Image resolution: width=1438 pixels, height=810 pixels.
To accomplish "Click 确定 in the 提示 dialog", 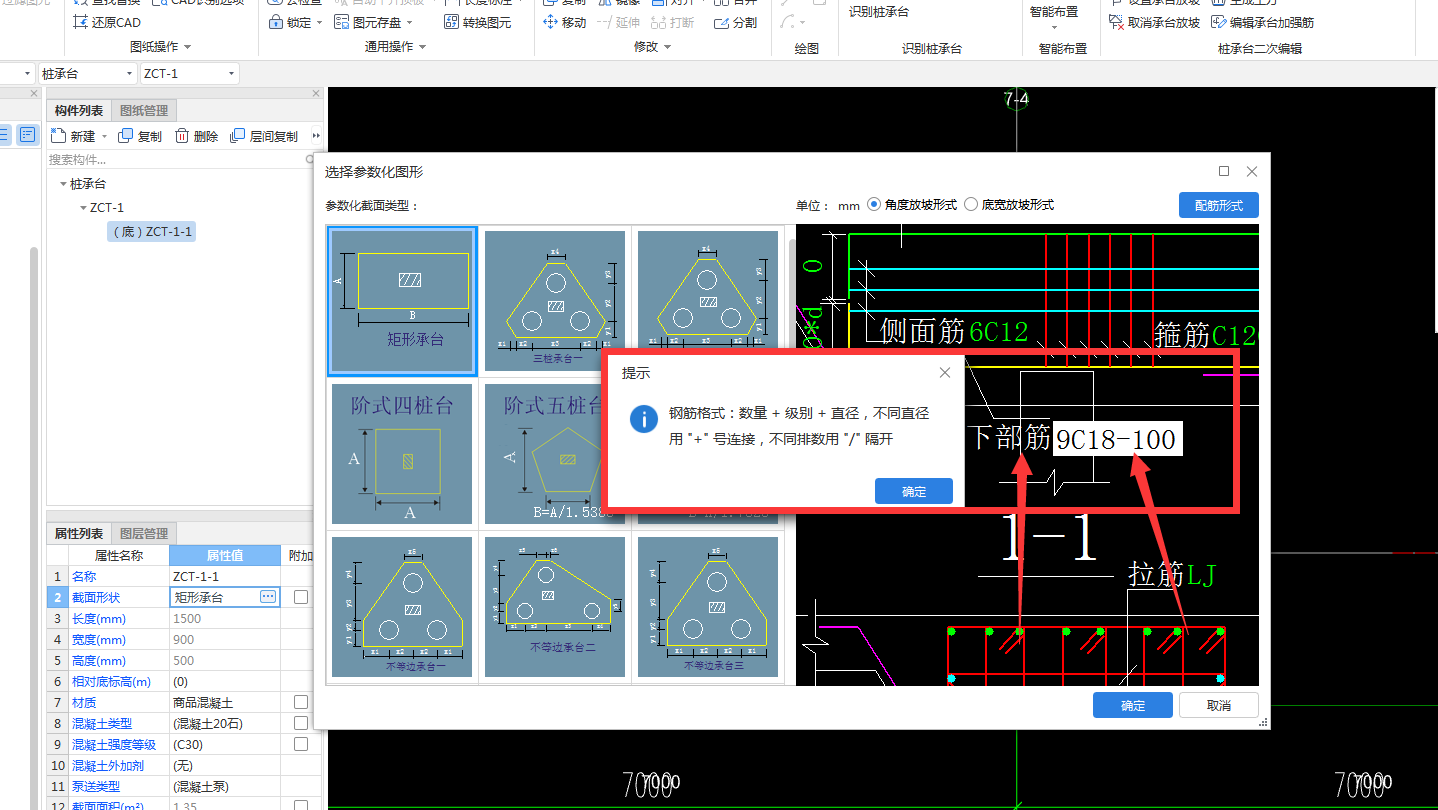I will click(914, 491).
